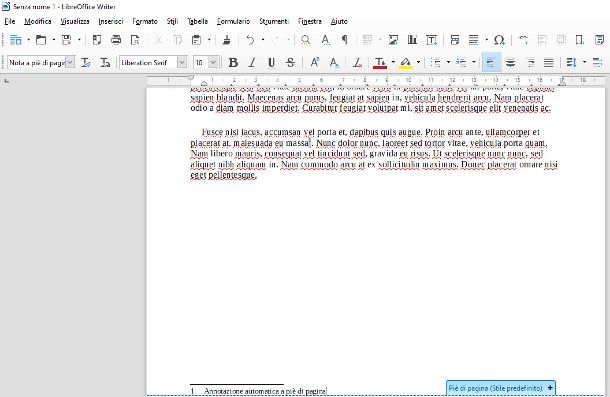Click the update selected style icon
Screen dimensions: 610x397
click(x=86, y=62)
